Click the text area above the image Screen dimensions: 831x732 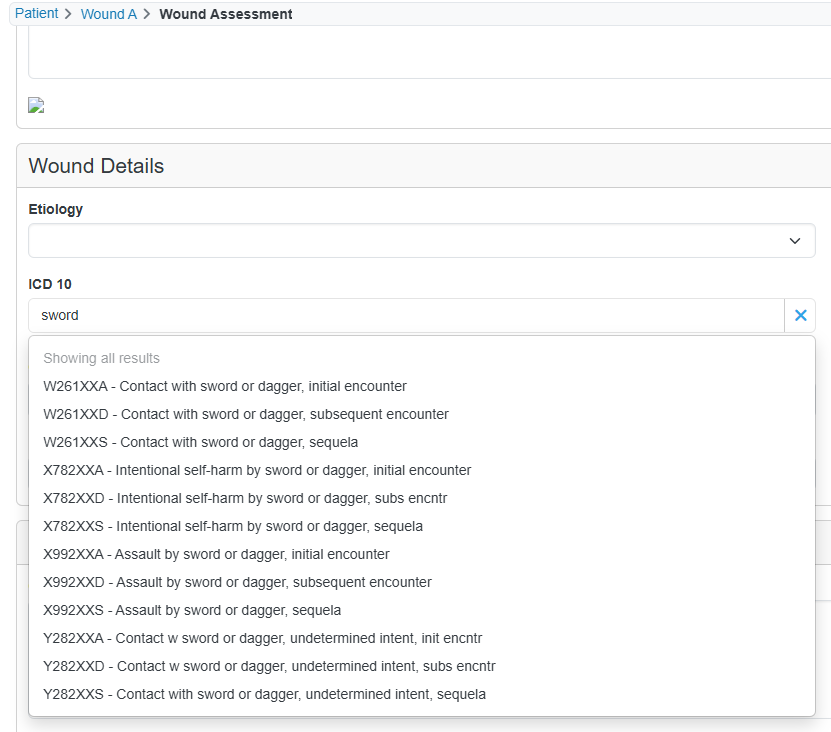(429, 52)
